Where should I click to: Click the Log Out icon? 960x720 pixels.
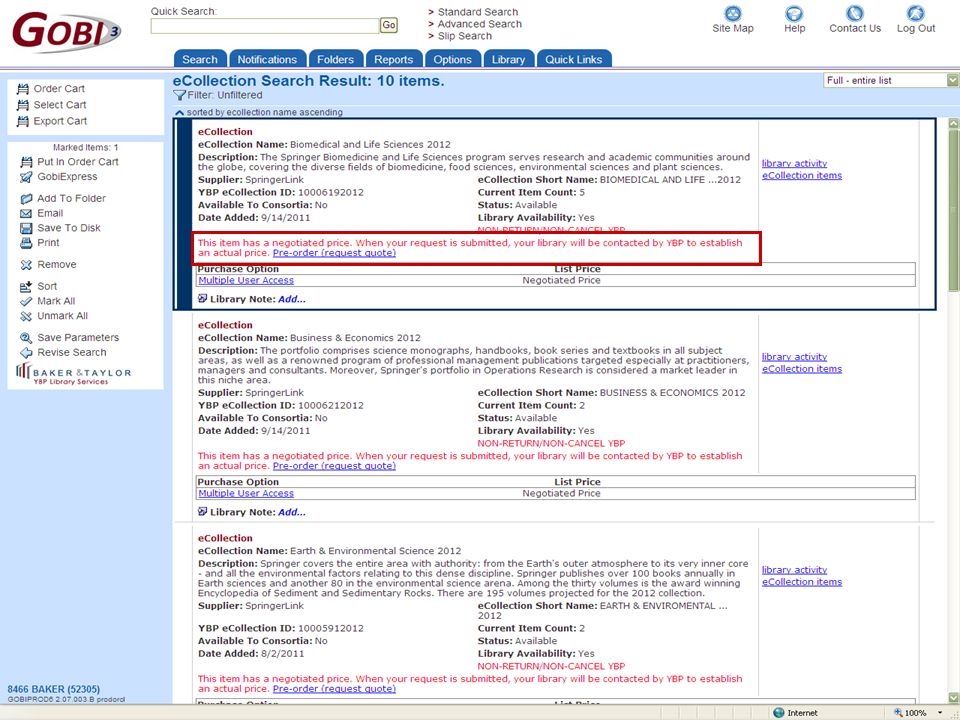[916, 13]
